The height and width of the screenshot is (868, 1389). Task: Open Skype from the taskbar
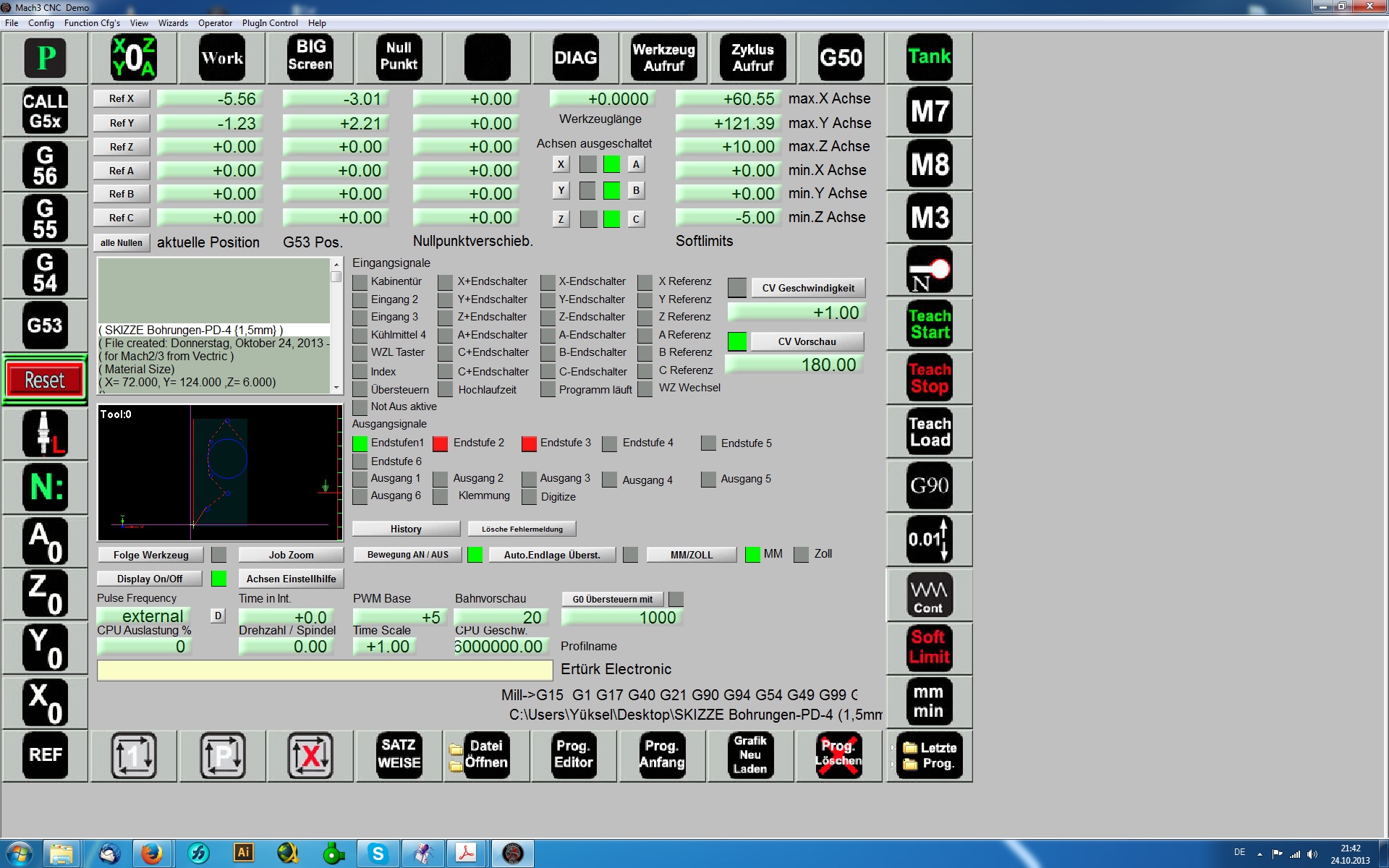(378, 854)
